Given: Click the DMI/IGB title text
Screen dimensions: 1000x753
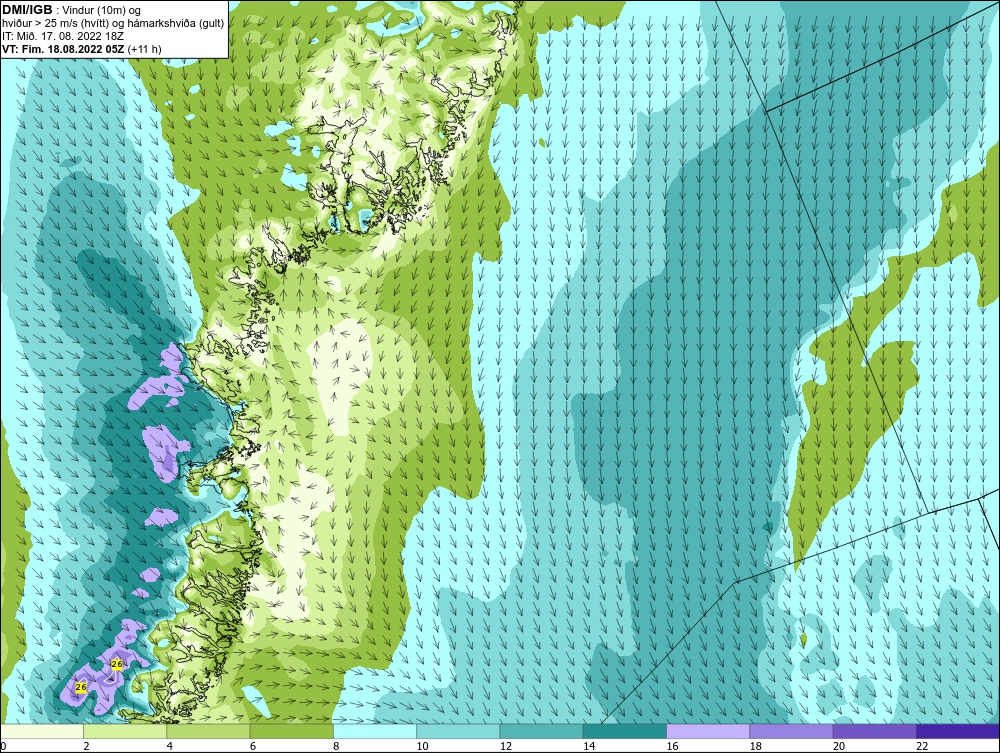Looking at the screenshot, I should pyautogui.click(x=27, y=10).
